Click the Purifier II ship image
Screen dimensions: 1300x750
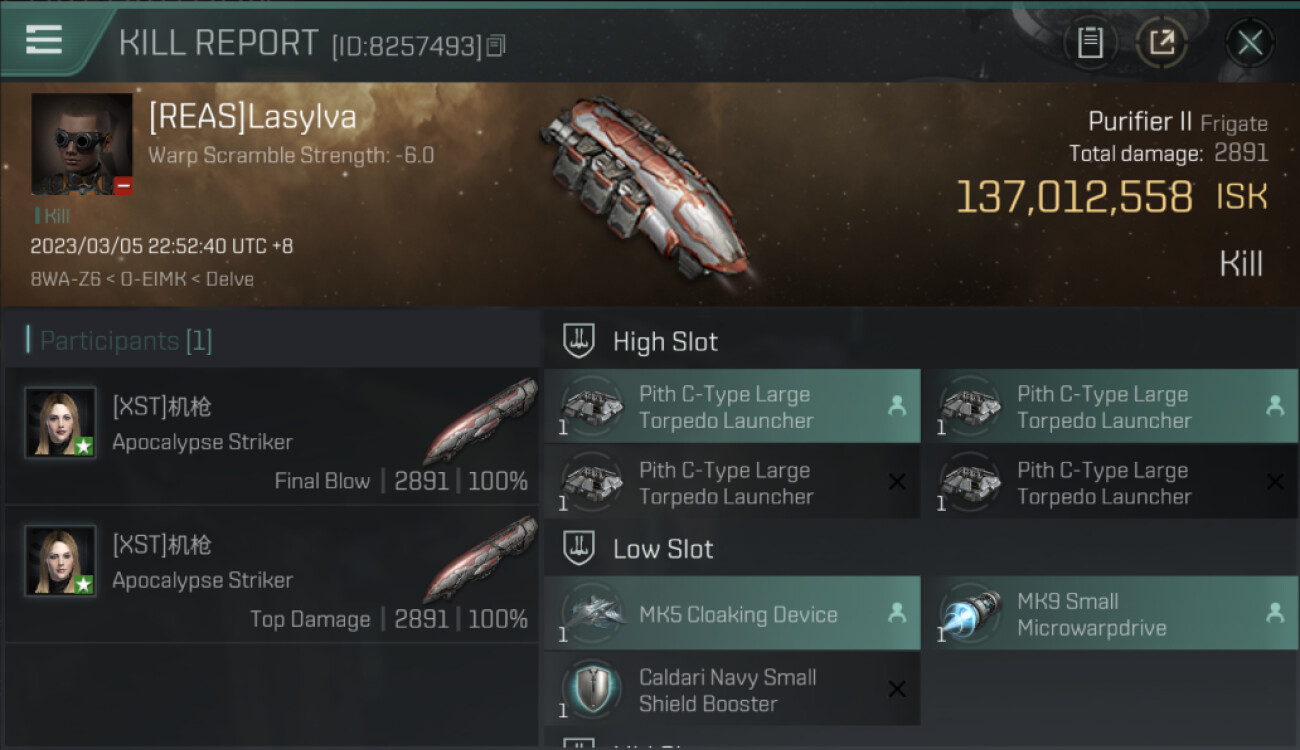point(647,185)
